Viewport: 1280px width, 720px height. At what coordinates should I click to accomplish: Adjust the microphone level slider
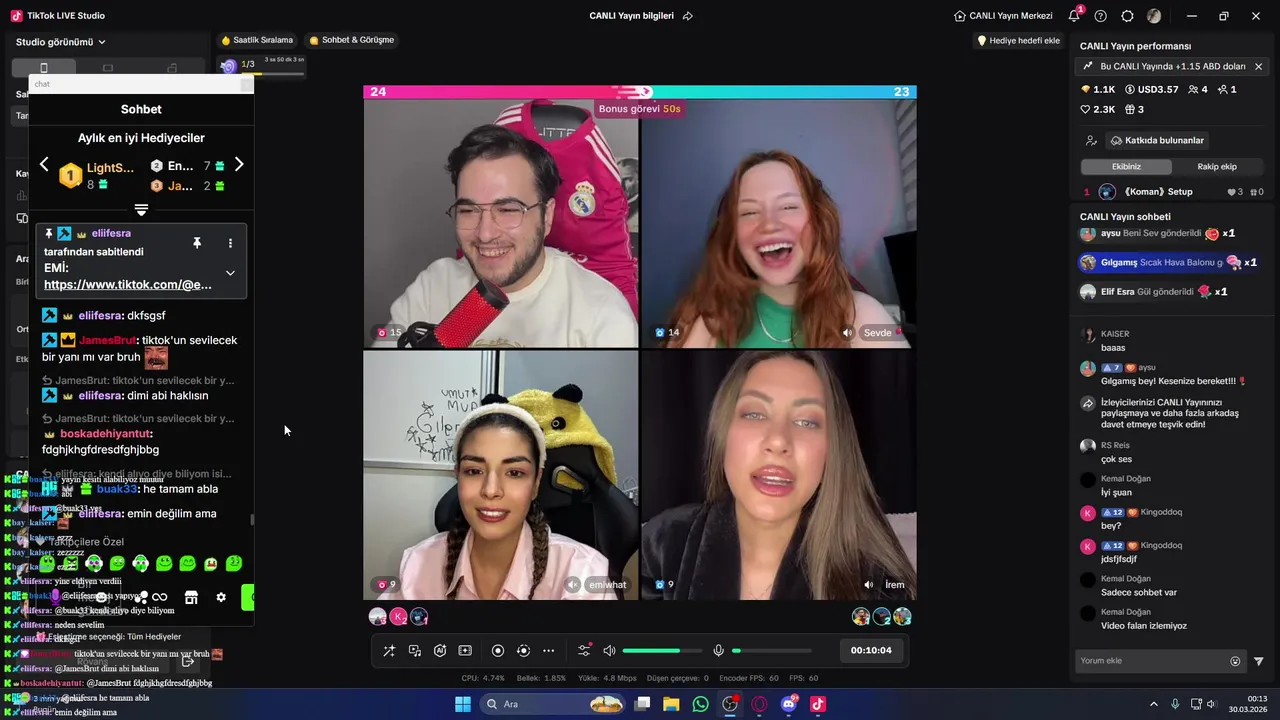click(772, 651)
